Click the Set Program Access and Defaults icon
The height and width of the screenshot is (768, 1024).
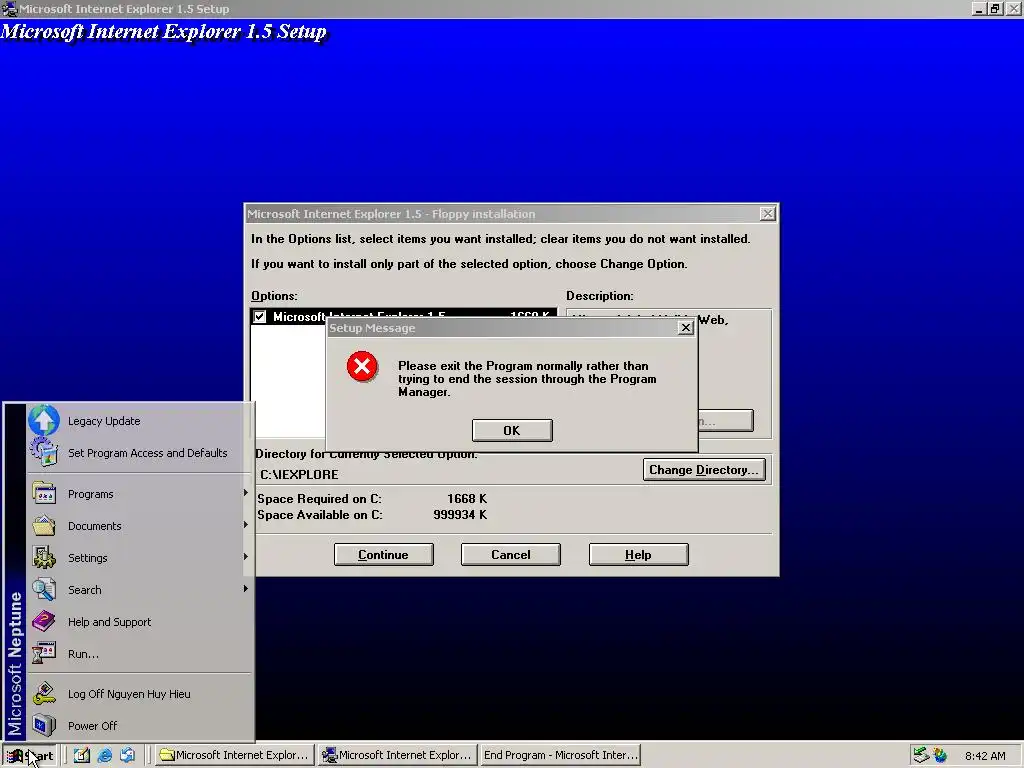point(44,451)
